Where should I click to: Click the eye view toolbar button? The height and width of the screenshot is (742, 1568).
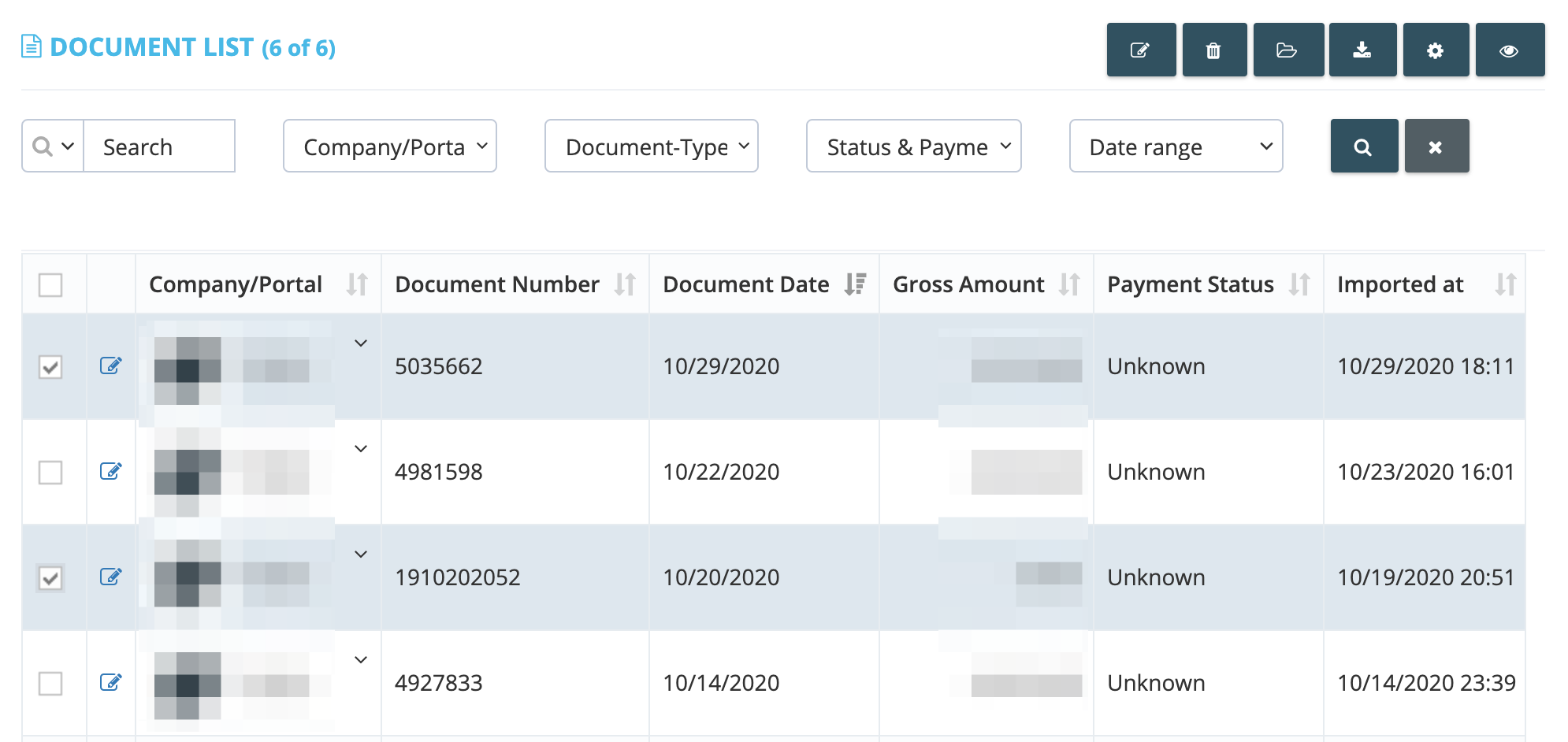(1510, 50)
